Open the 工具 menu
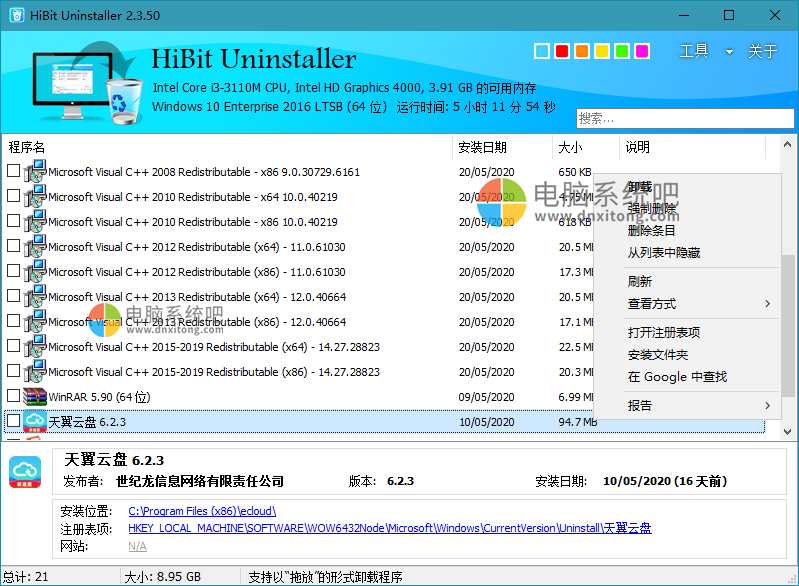The height and width of the screenshot is (586, 799). pos(694,51)
